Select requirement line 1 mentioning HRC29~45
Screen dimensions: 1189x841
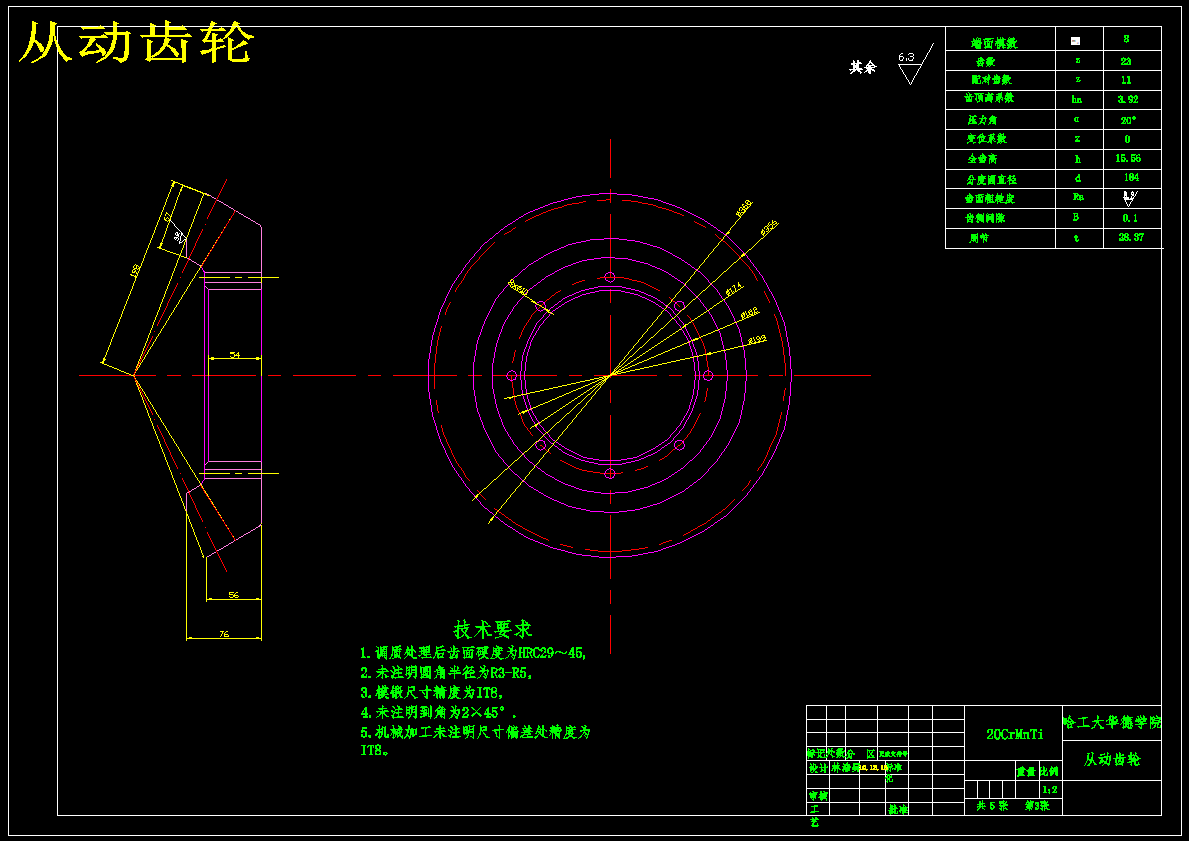tap(473, 652)
